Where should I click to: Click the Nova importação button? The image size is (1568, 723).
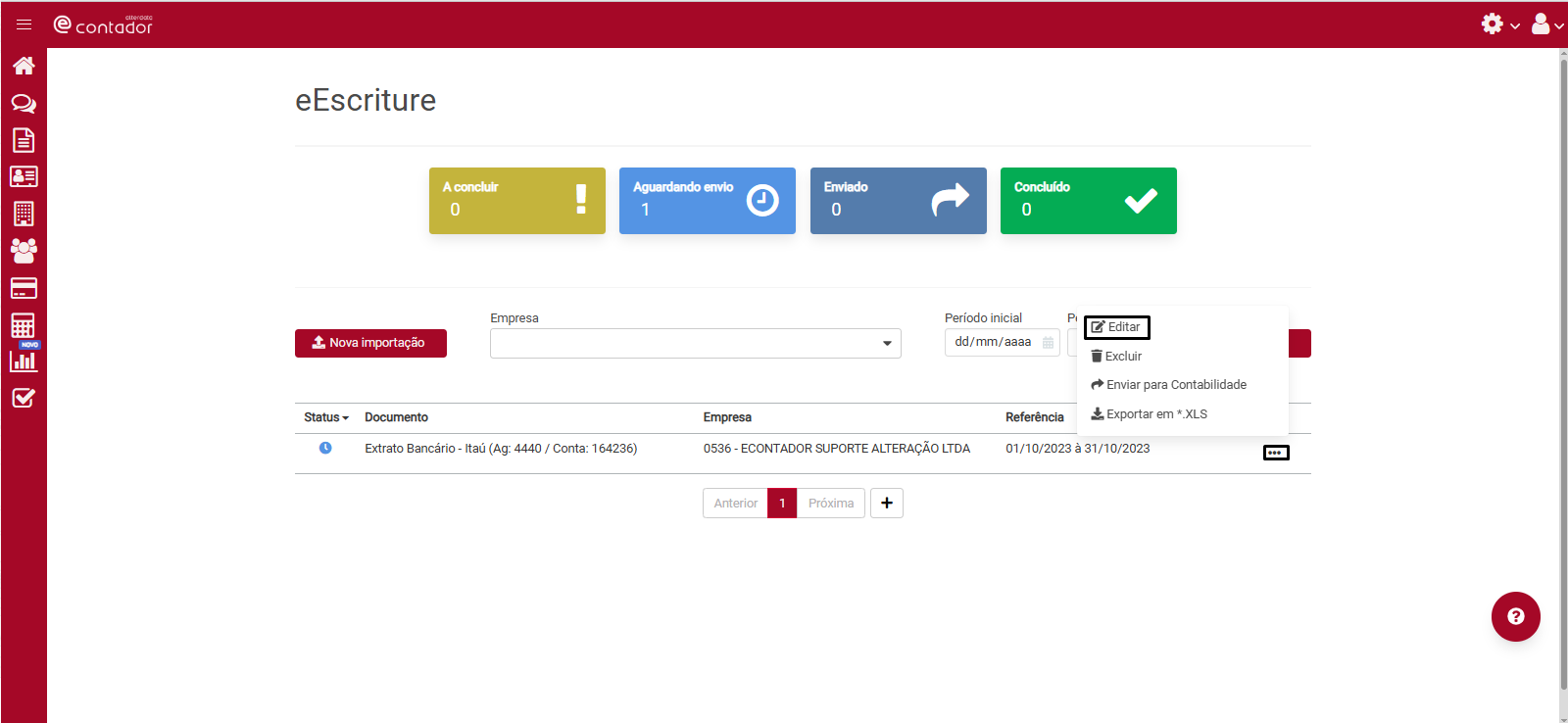tap(370, 343)
